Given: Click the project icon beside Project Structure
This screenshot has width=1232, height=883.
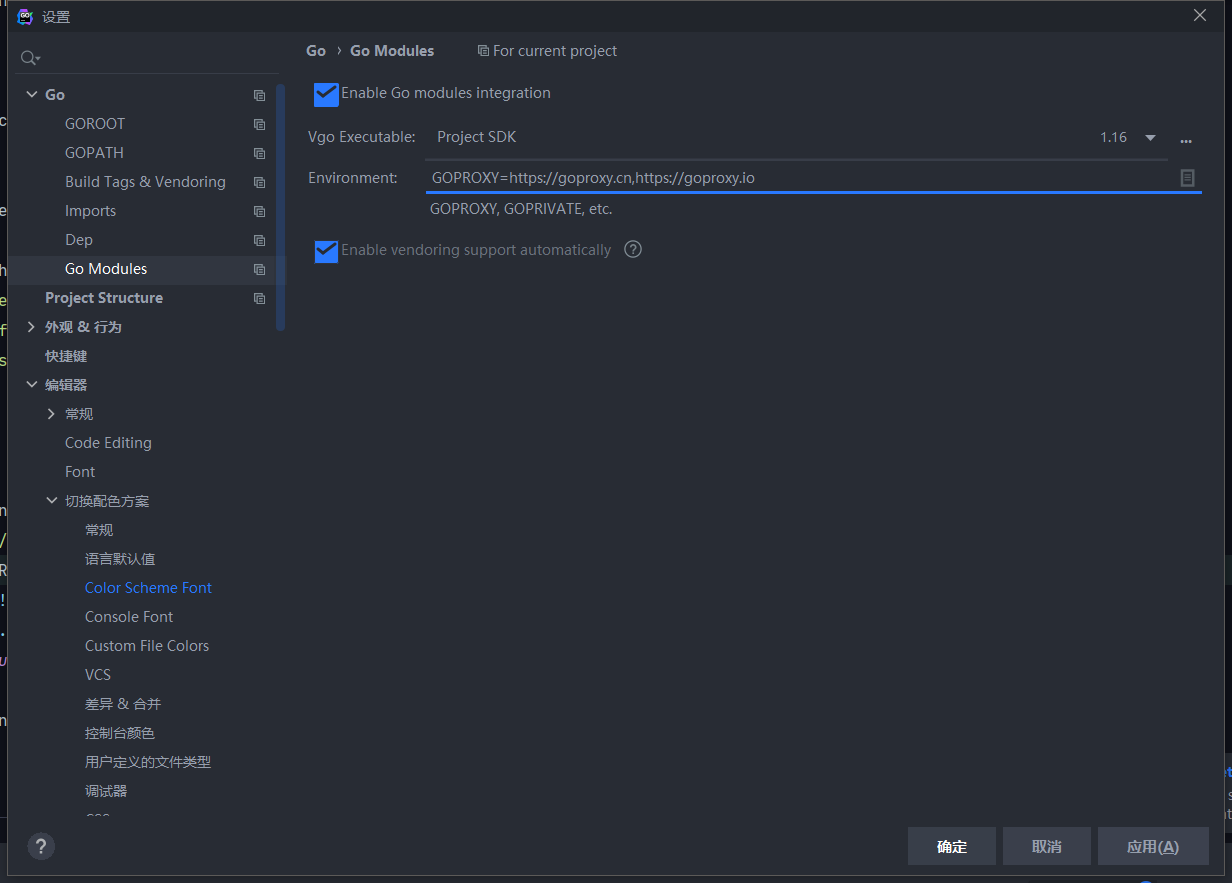Looking at the screenshot, I should (x=259, y=298).
